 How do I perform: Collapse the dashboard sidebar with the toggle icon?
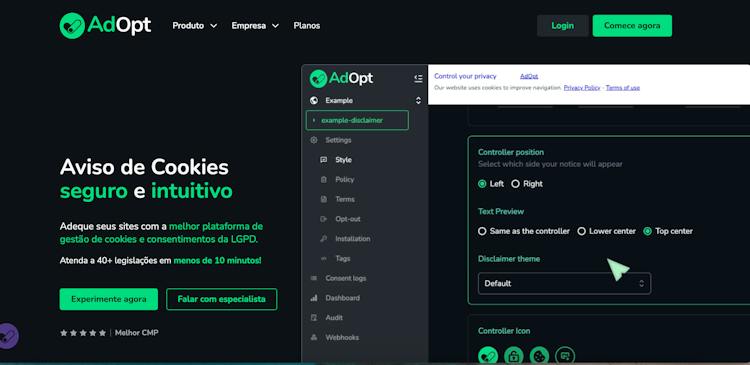click(418, 78)
